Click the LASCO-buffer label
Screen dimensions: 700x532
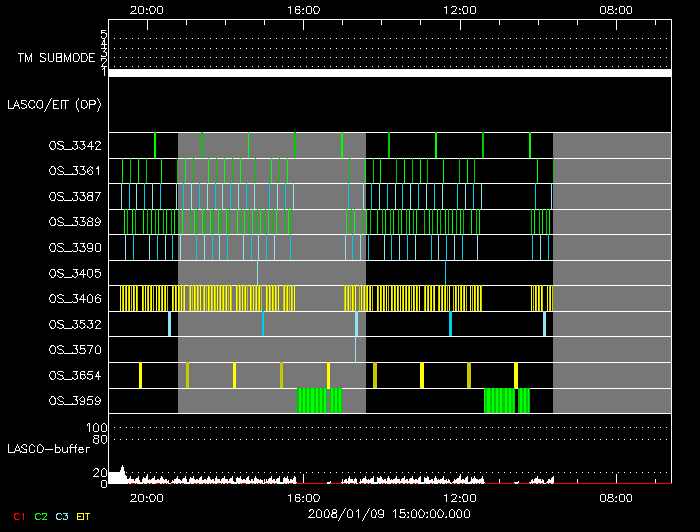(x=49, y=449)
